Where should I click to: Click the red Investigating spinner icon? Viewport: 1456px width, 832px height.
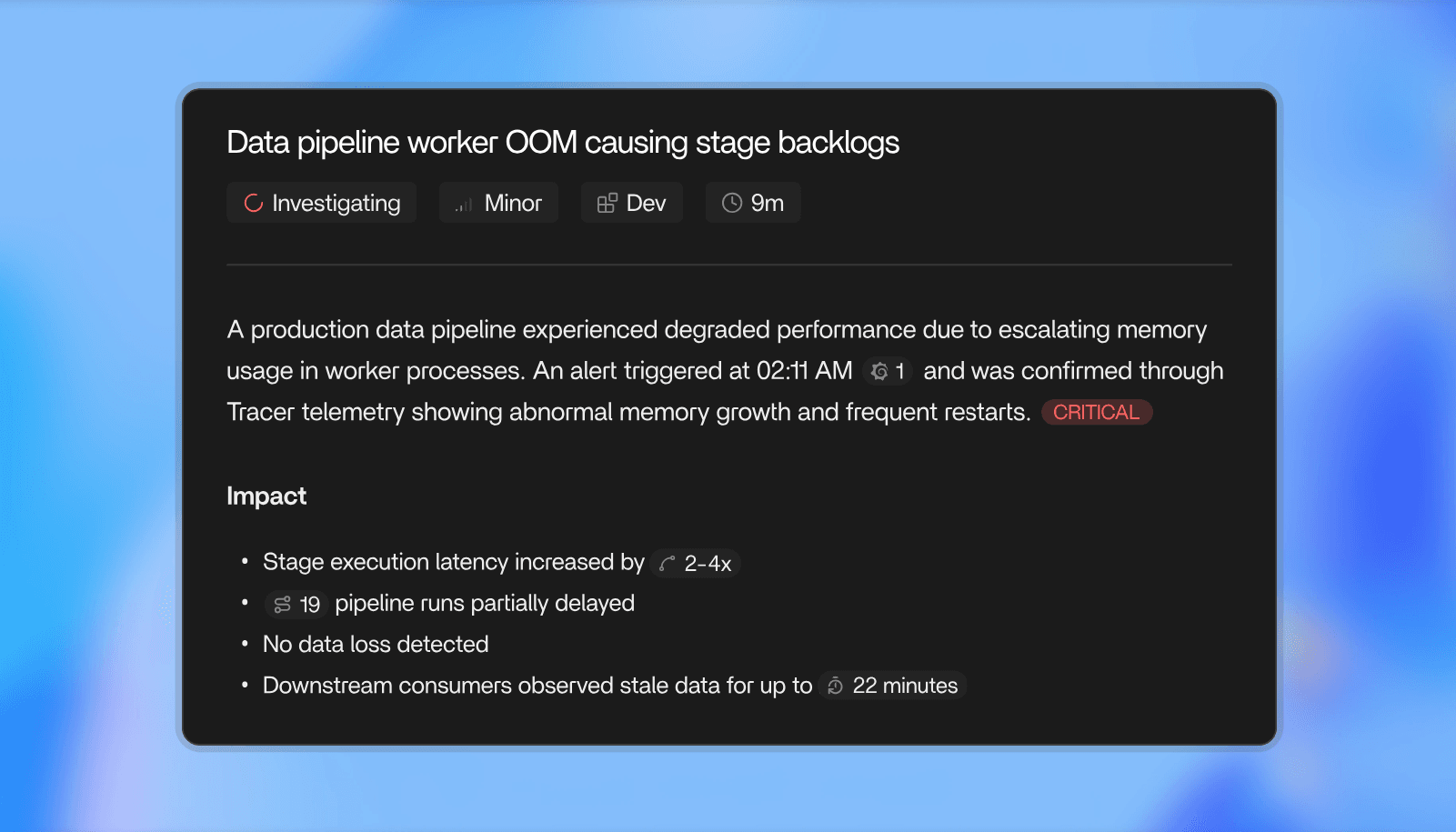pos(253,203)
